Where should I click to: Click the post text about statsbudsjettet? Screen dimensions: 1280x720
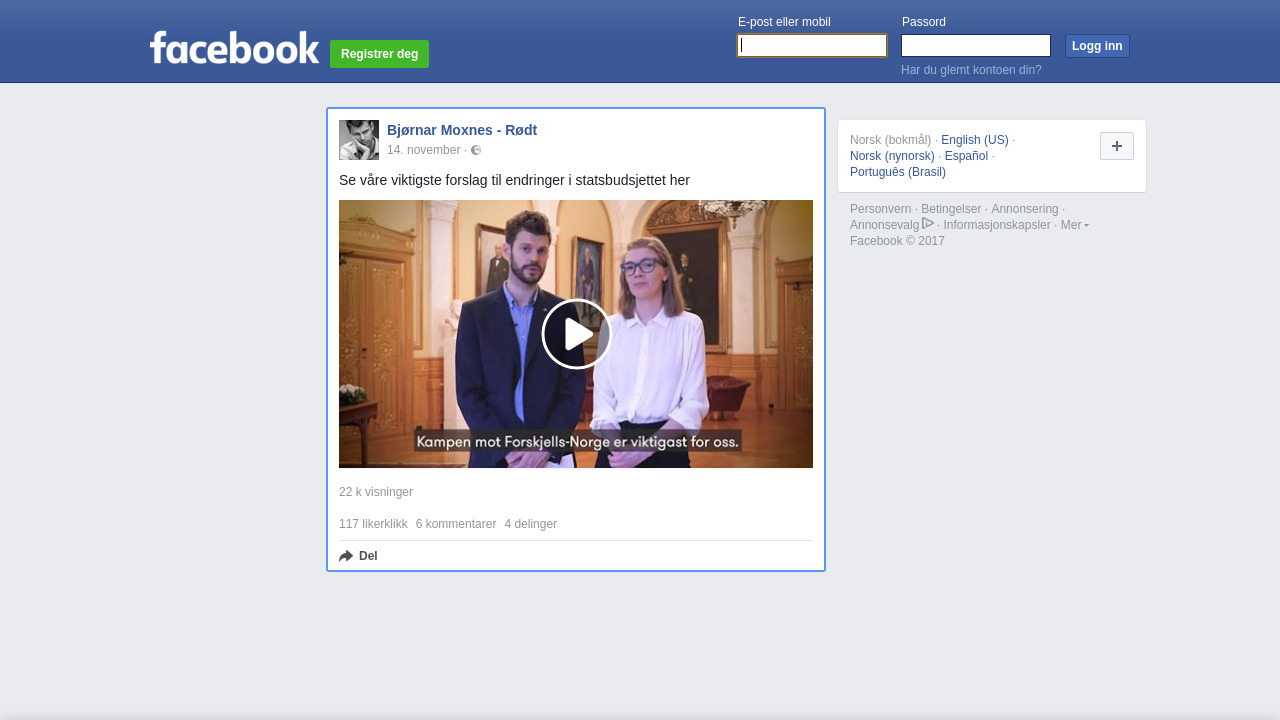click(514, 180)
